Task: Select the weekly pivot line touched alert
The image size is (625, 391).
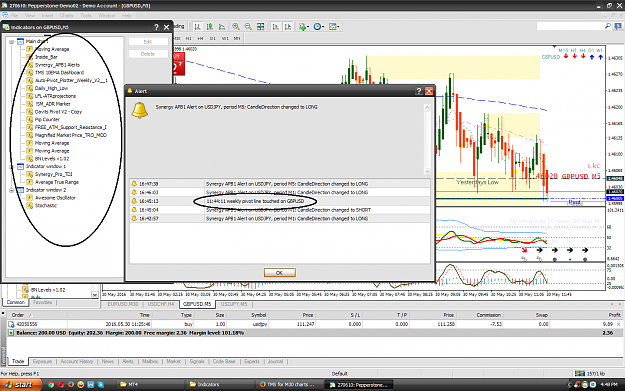Action: pyautogui.click(x=280, y=201)
